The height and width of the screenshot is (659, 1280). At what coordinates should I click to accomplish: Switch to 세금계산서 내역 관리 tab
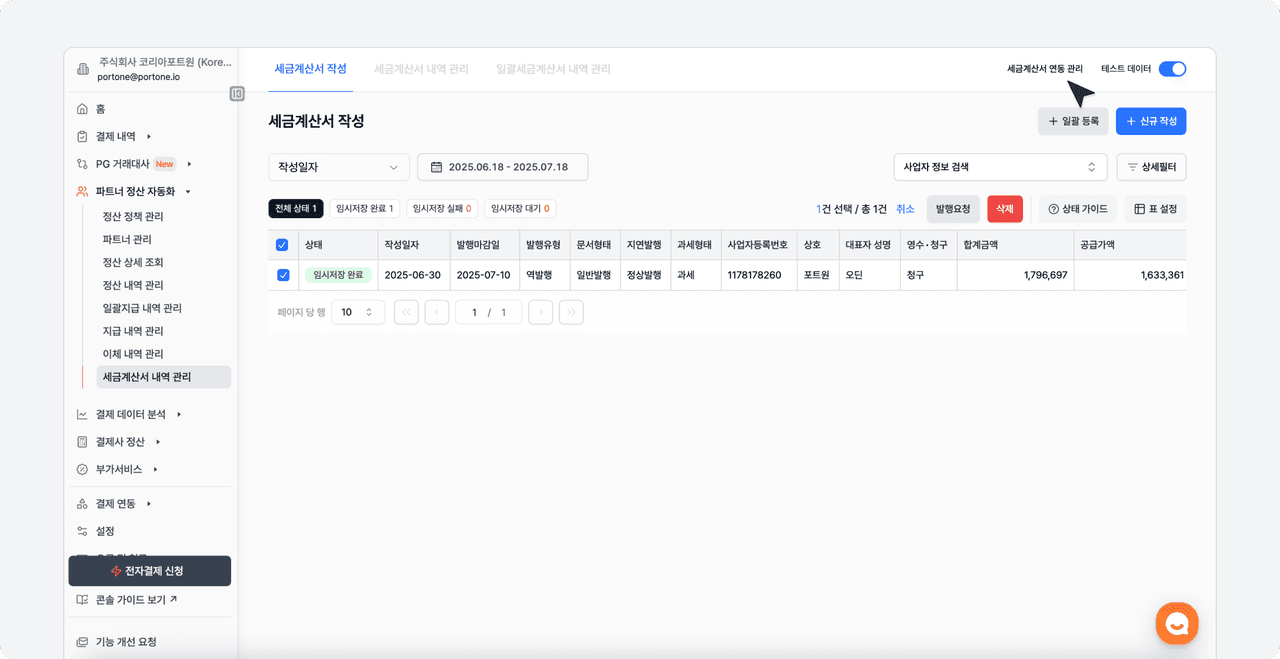click(x=421, y=69)
